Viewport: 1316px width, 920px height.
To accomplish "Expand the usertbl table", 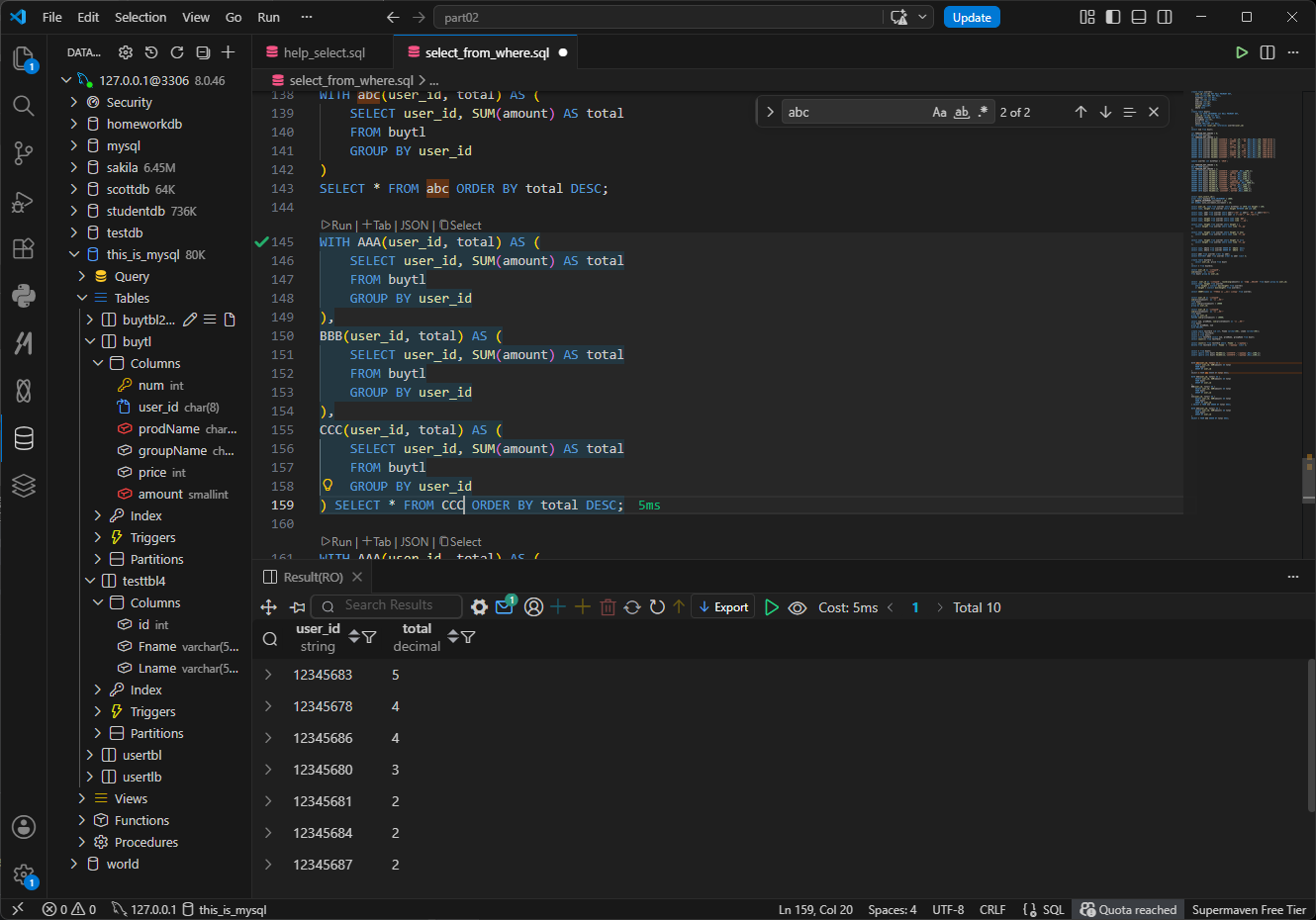I will point(90,755).
